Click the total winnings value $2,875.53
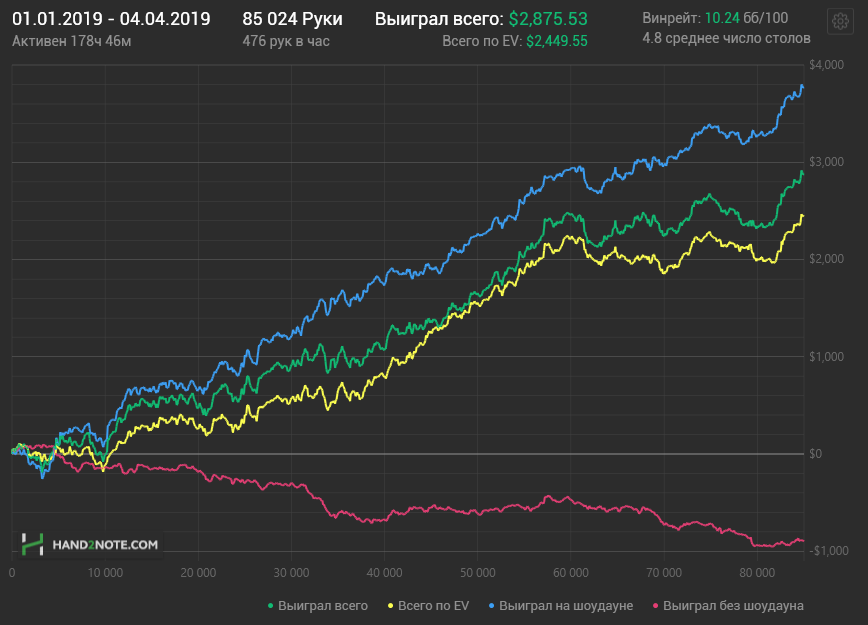The height and width of the screenshot is (625, 868). click(548, 19)
